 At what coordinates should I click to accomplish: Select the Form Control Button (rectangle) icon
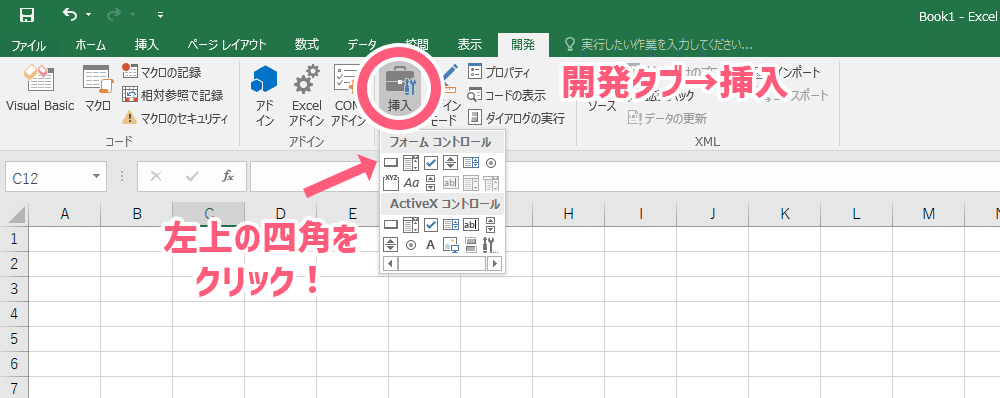(x=390, y=163)
